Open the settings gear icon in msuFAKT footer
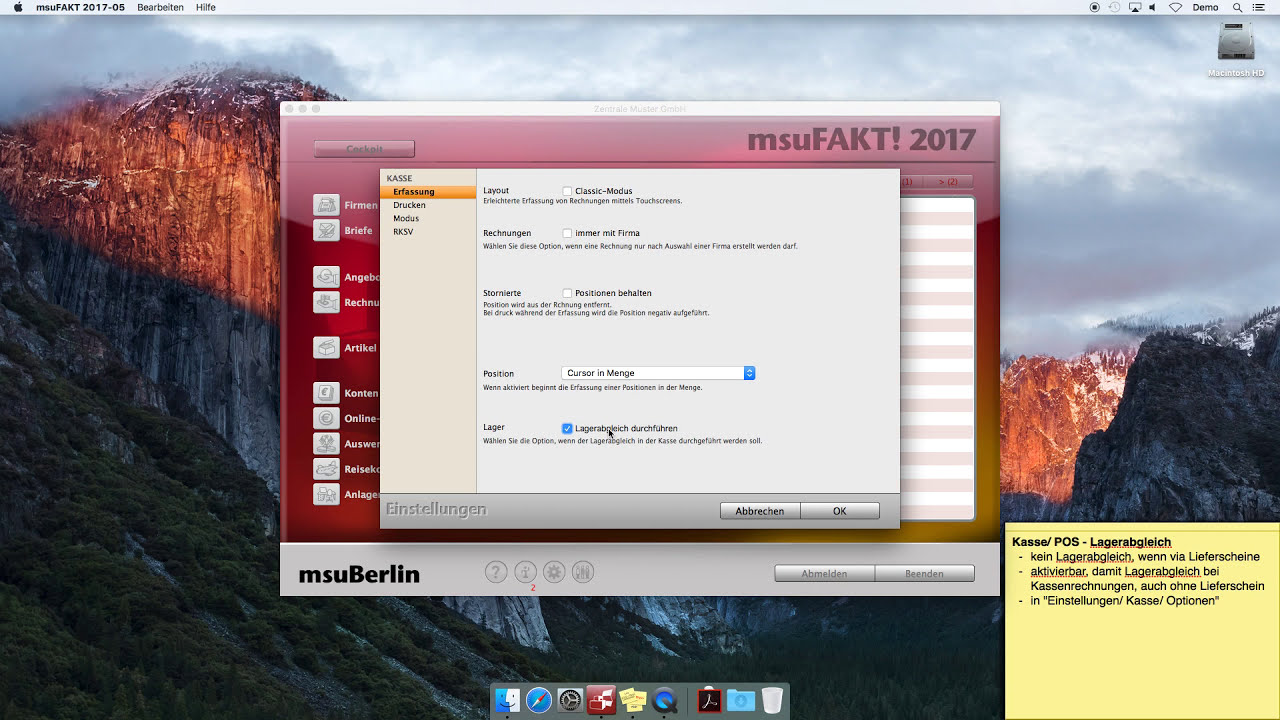Viewport: 1280px width, 720px height. (x=554, y=572)
